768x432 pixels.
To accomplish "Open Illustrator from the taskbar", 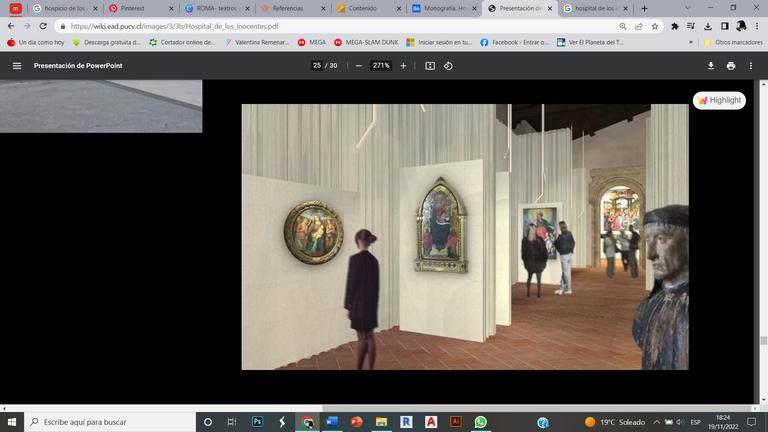I will click(x=456, y=422).
